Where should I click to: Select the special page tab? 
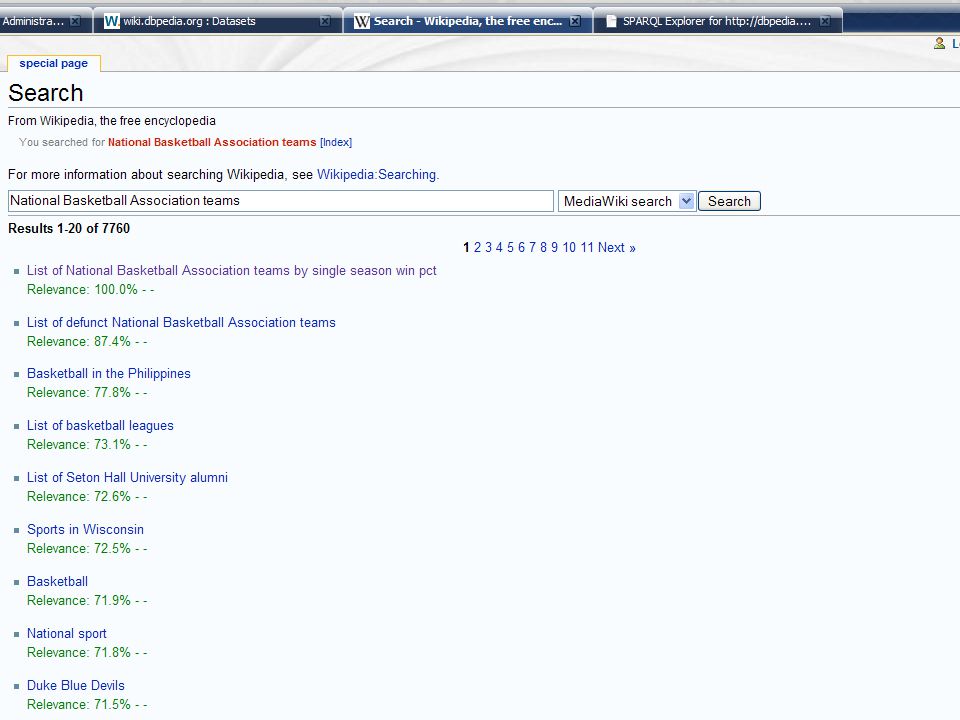coord(53,63)
